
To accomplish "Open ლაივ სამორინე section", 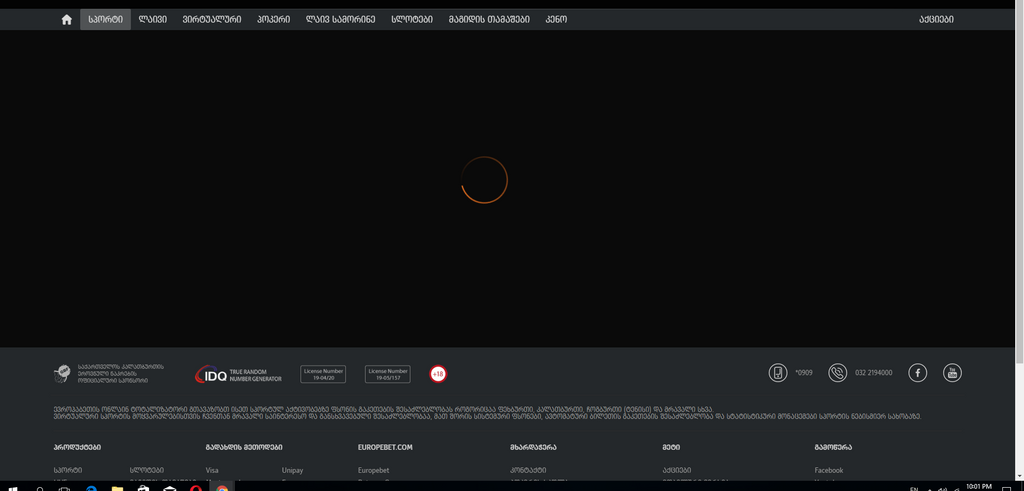I will pyautogui.click(x=340, y=20).
